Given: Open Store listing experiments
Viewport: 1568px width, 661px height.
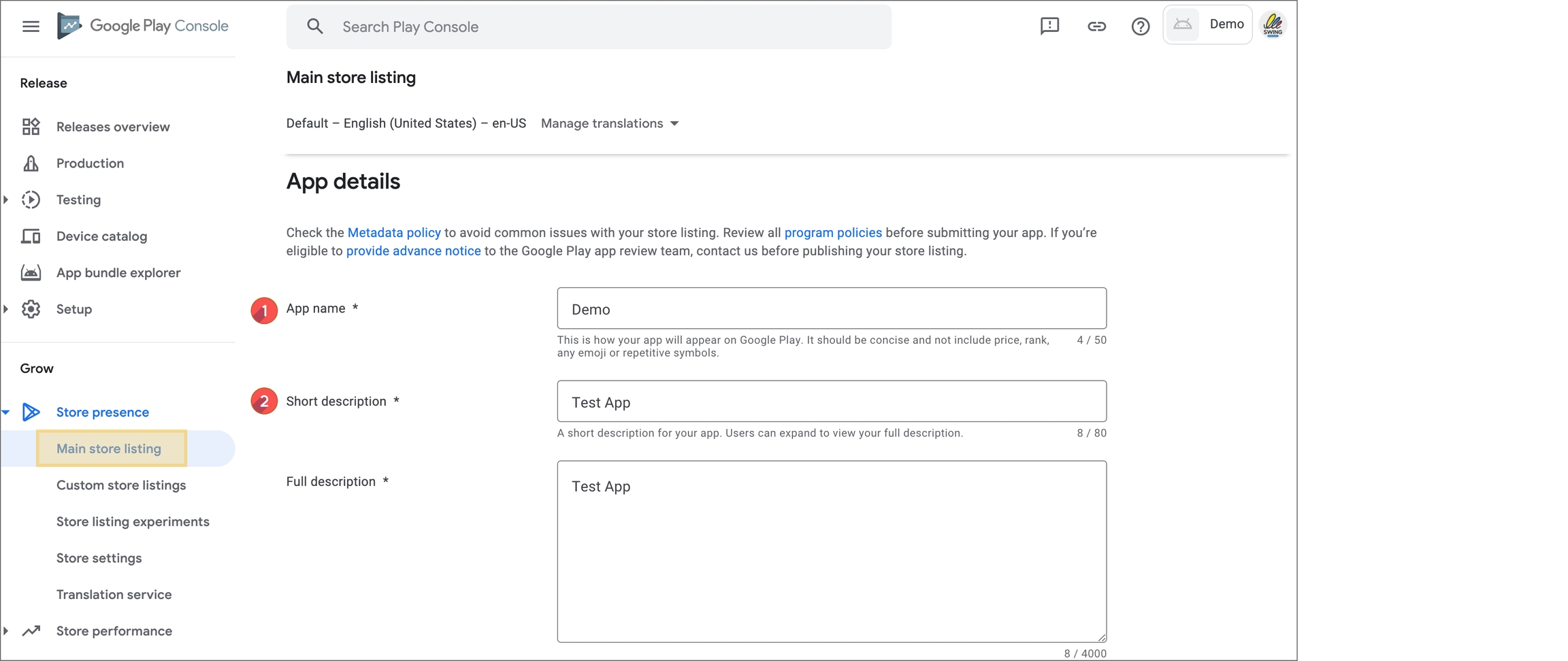Looking at the screenshot, I should (x=133, y=521).
